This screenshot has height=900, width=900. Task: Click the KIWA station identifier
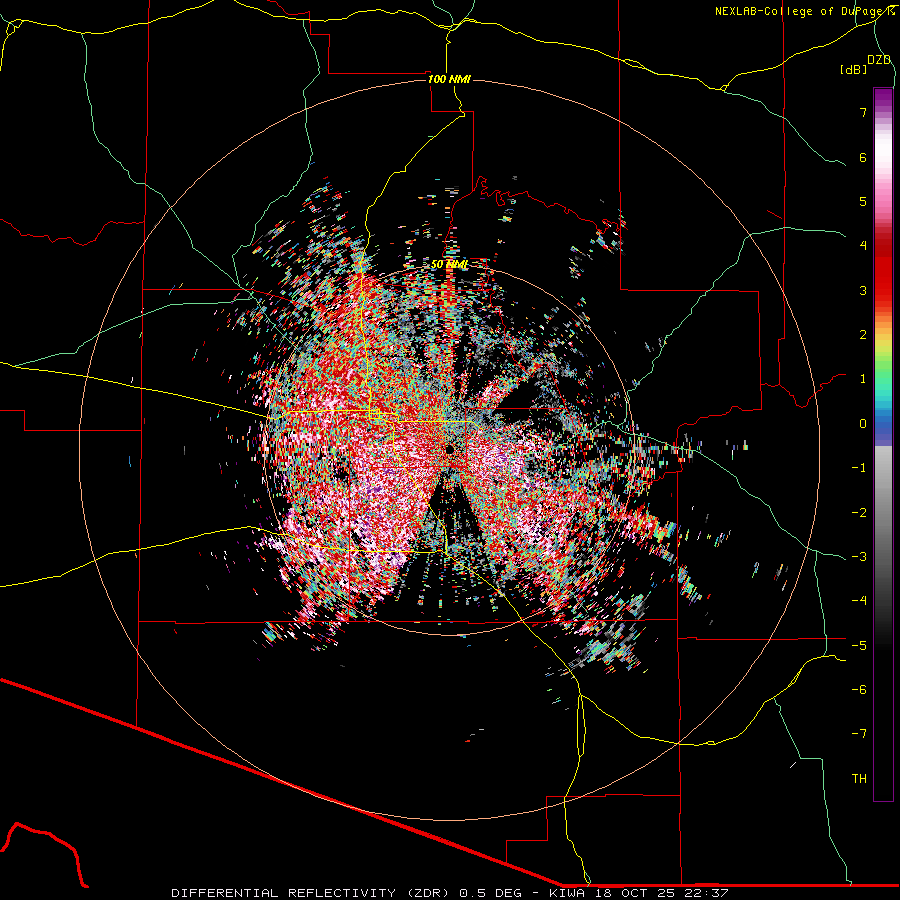[567, 893]
